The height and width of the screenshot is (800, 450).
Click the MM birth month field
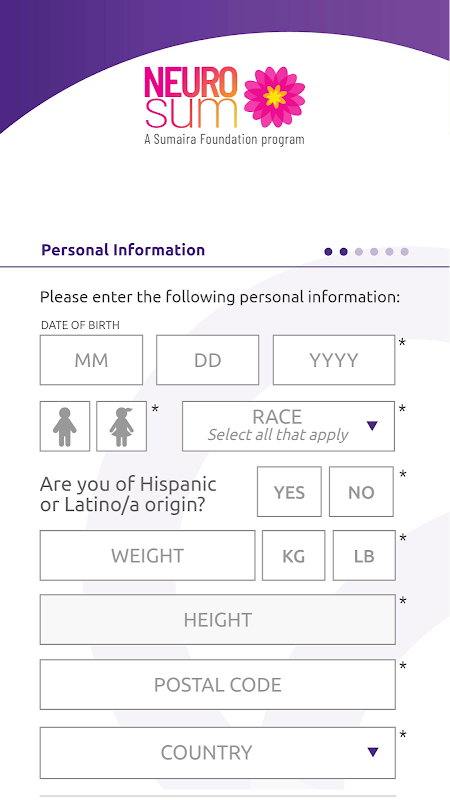(91, 360)
